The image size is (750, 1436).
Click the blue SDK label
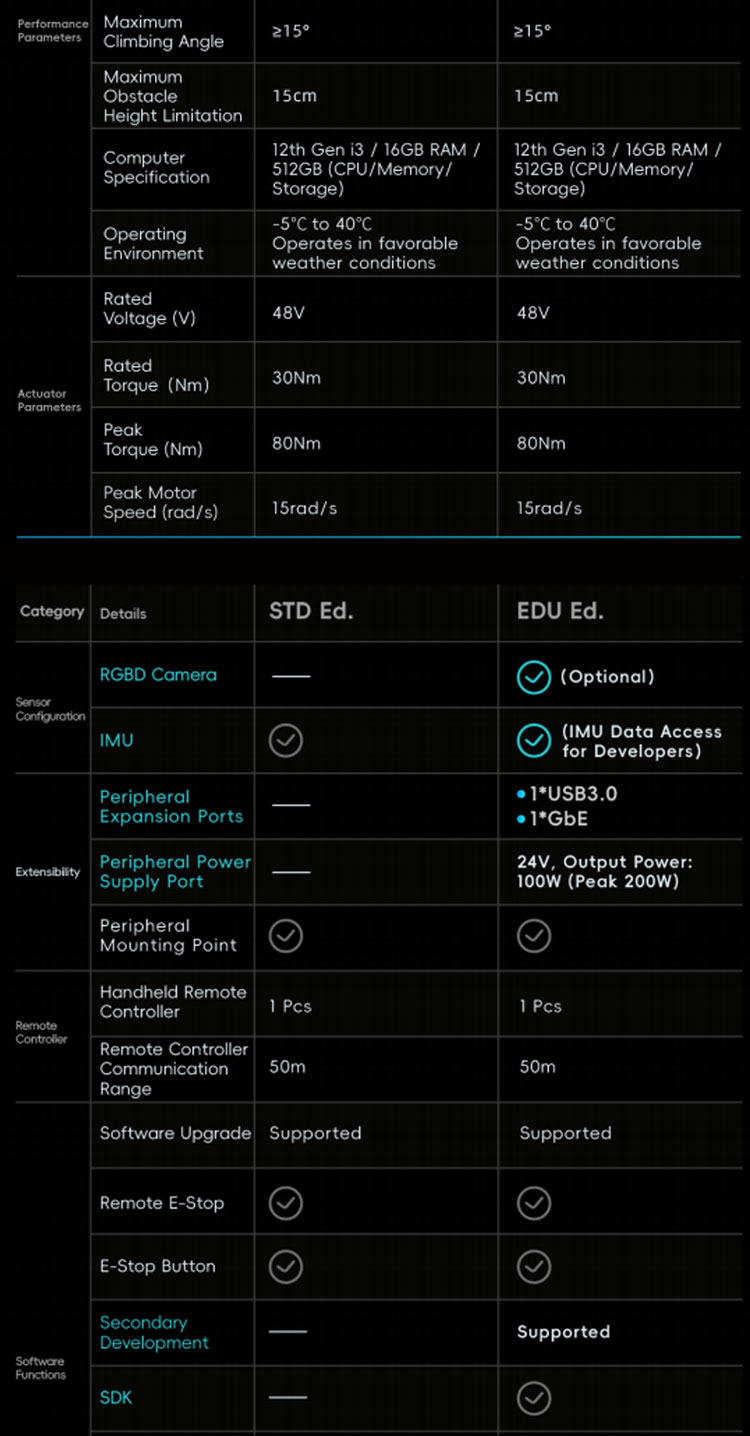pos(116,1397)
